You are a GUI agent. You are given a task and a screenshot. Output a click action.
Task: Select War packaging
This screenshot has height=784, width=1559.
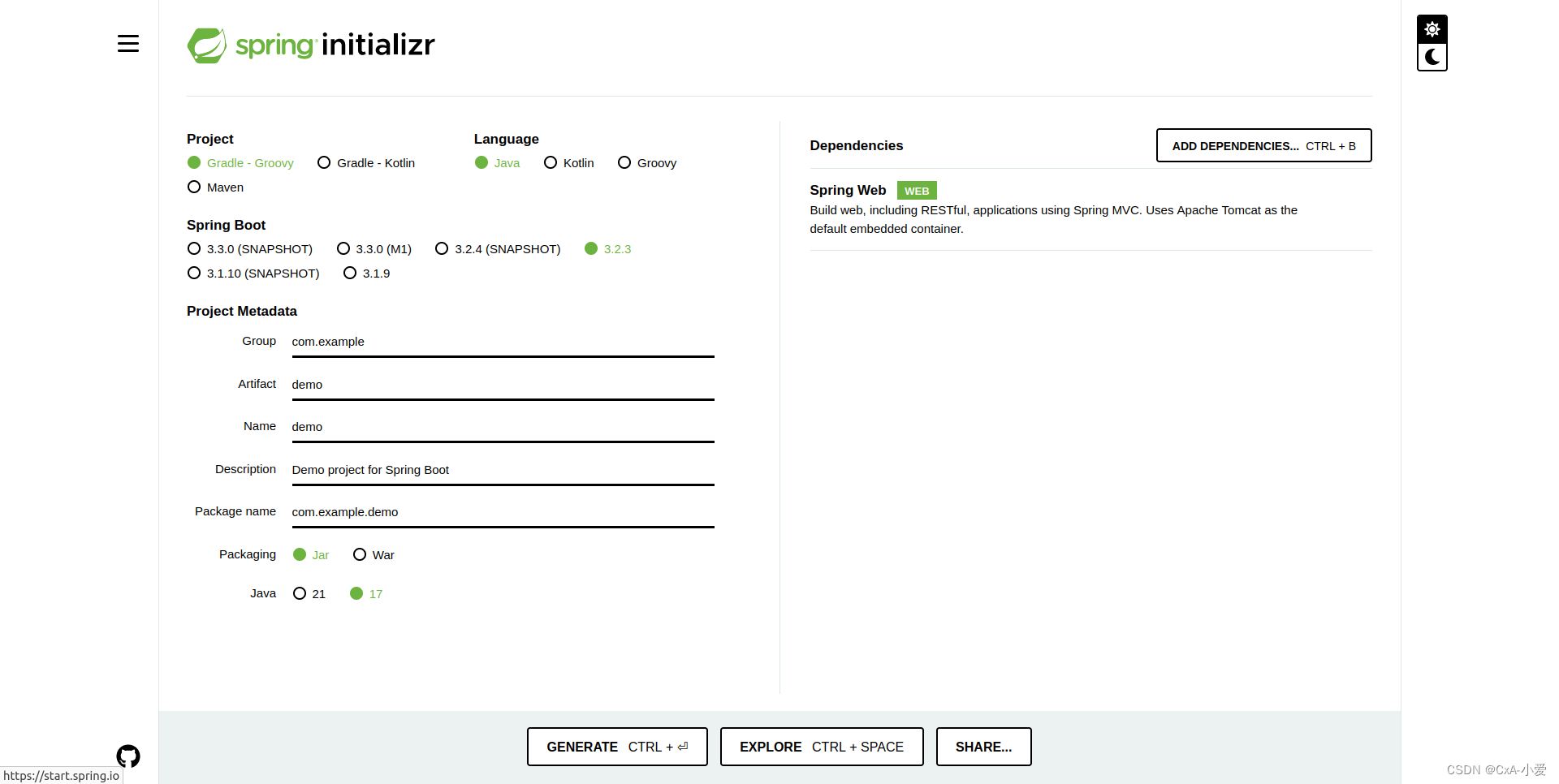[374, 555]
